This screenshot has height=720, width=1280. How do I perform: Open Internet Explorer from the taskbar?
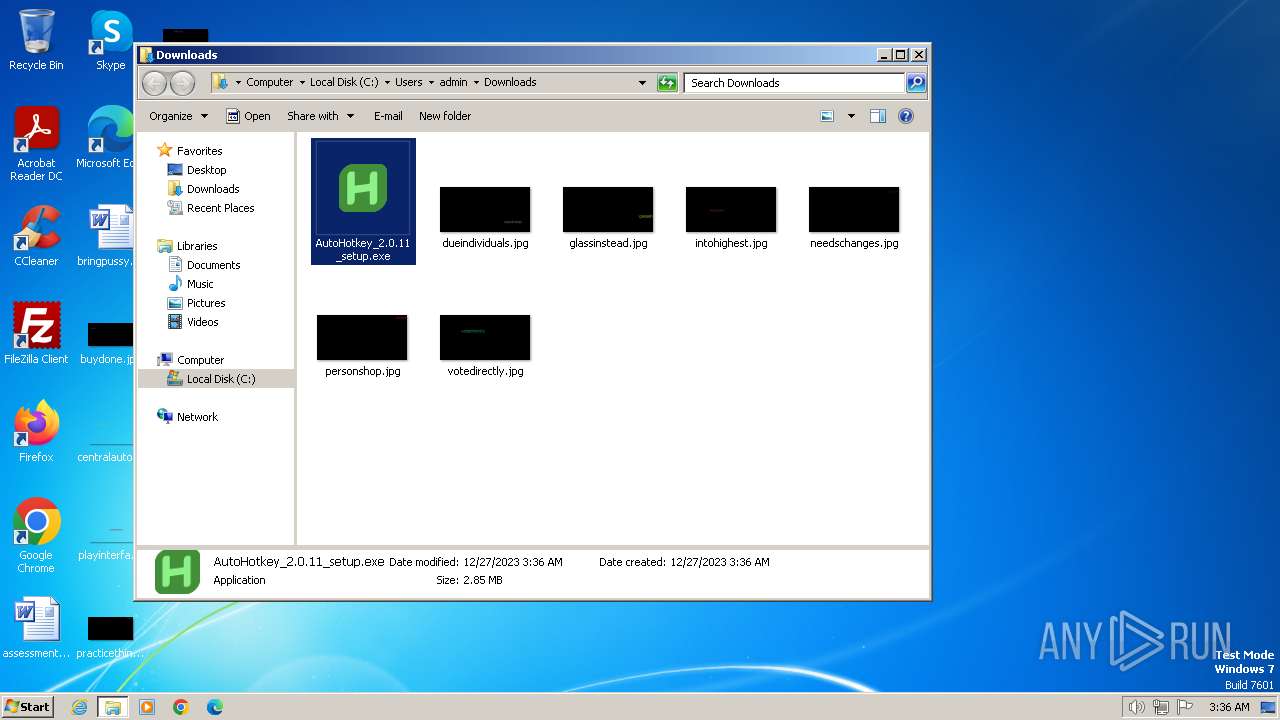point(80,707)
